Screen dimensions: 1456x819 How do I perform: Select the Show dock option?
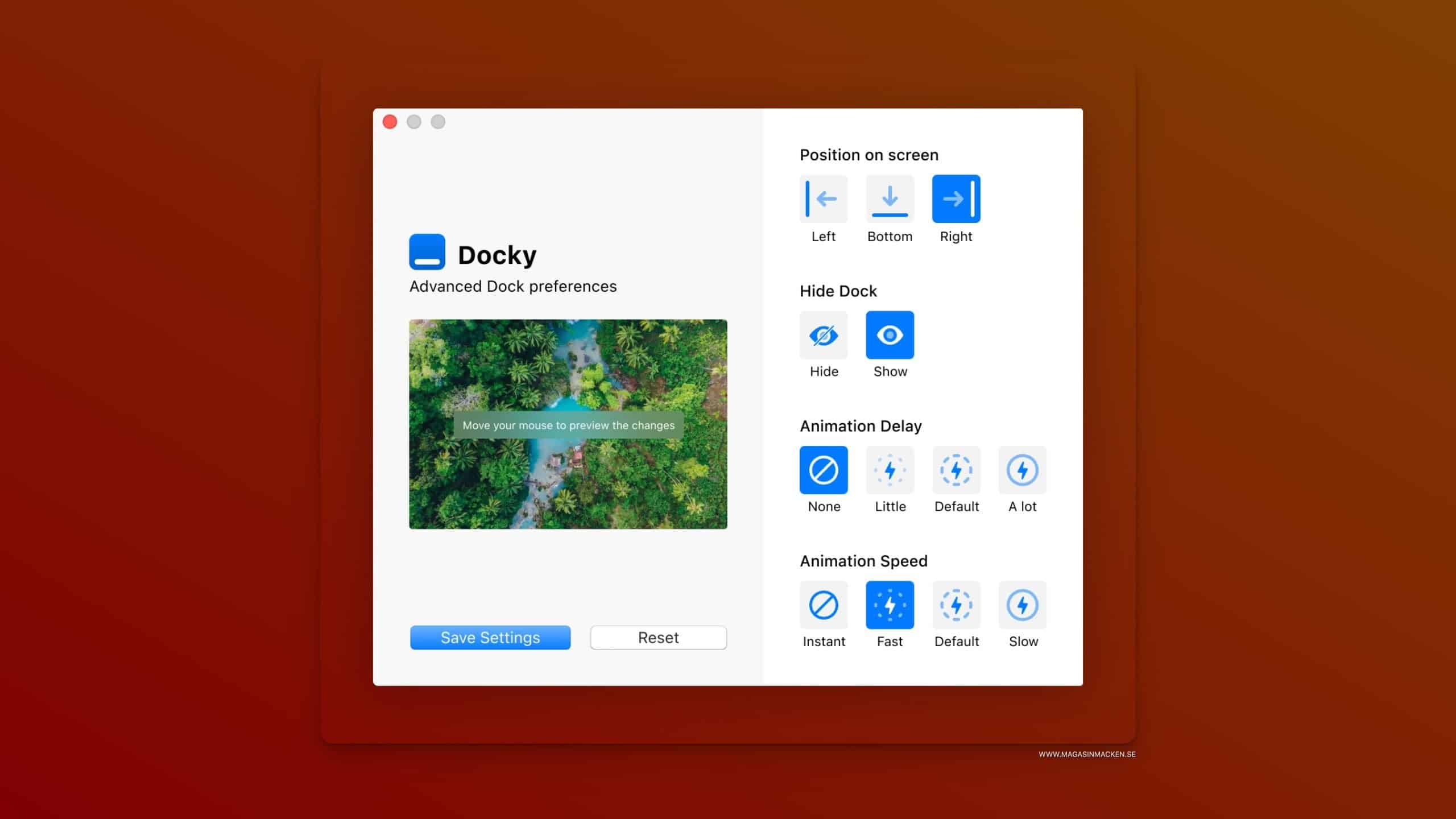tap(890, 335)
